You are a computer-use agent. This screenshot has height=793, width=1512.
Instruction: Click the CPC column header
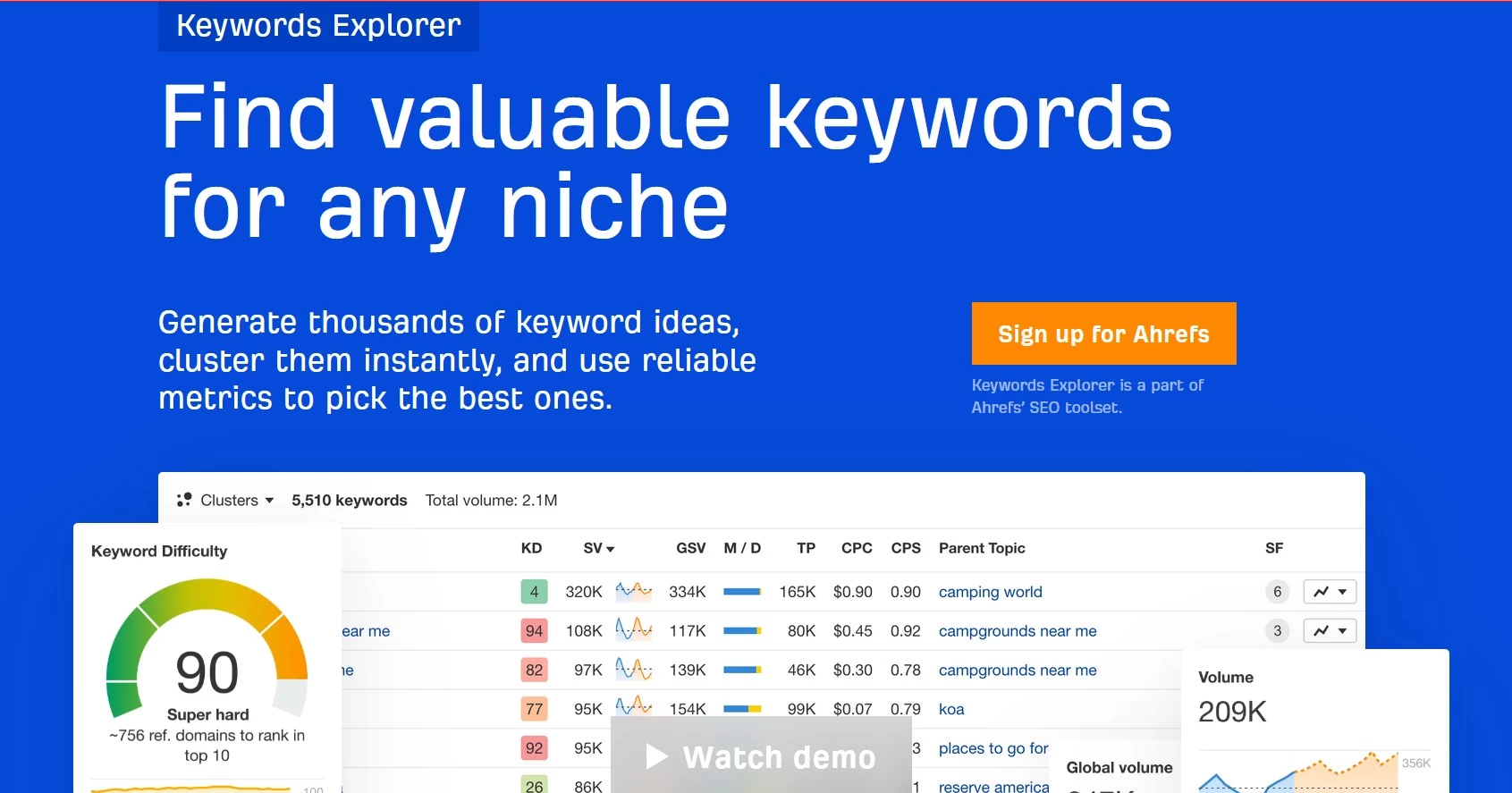pos(857,548)
